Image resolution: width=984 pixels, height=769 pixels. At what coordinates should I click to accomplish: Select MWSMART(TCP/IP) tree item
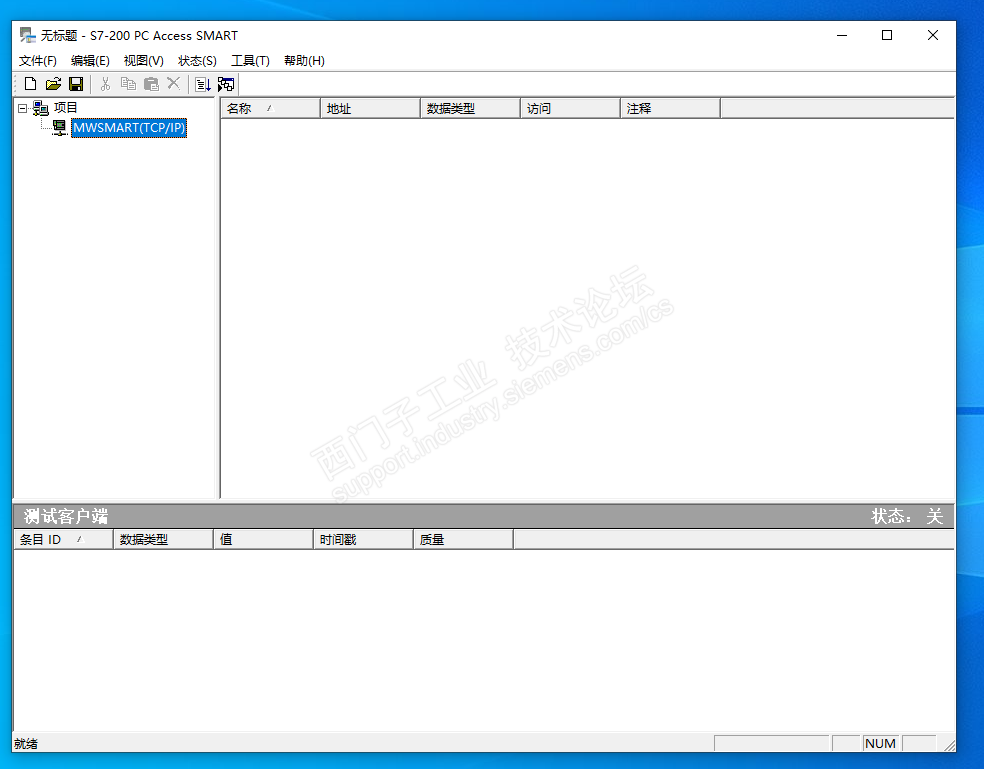click(129, 128)
